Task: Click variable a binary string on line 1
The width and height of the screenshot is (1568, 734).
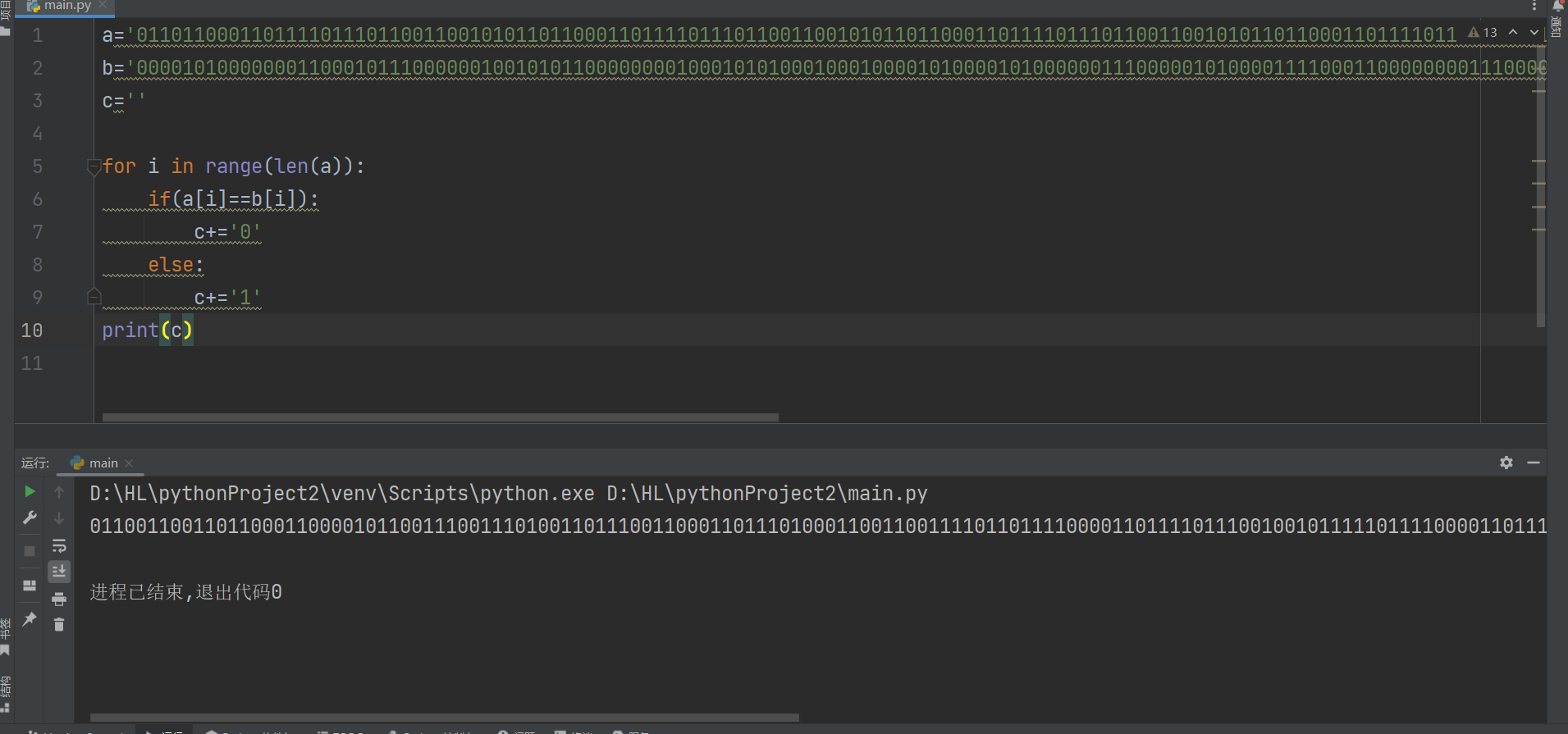Action: [779, 35]
